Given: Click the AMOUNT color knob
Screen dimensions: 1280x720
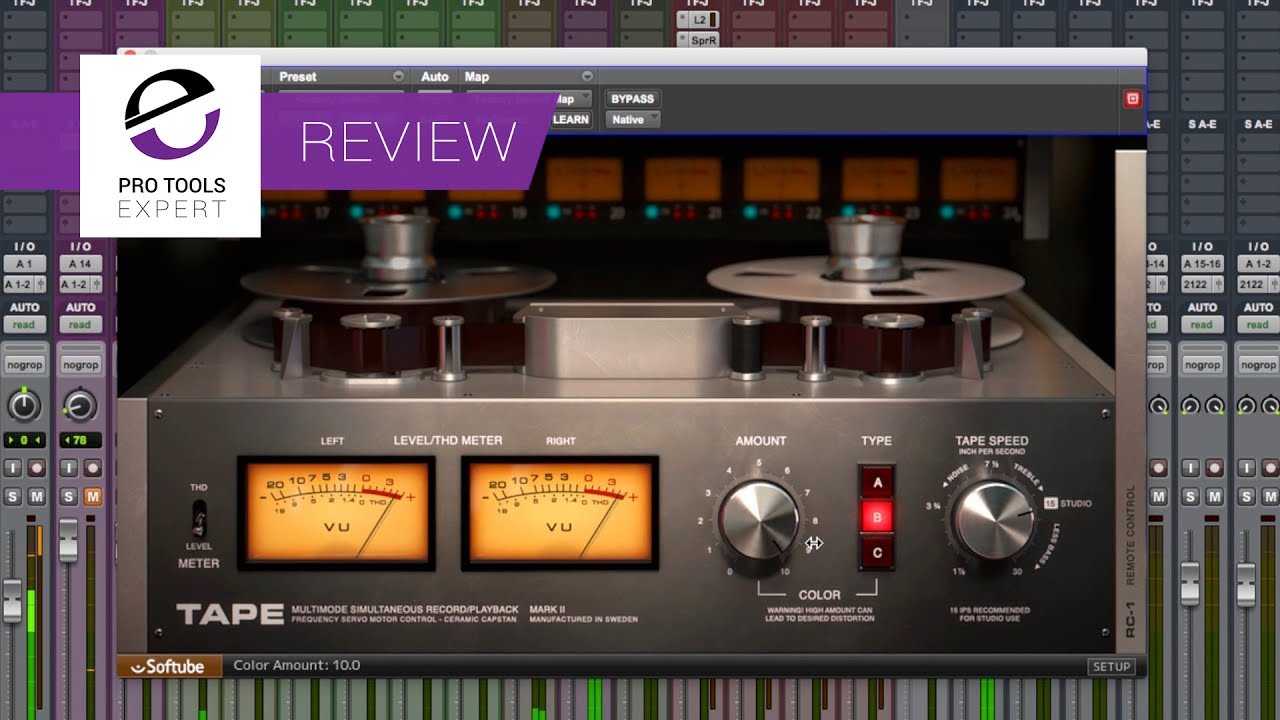Looking at the screenshot, I should pos(760,520).
